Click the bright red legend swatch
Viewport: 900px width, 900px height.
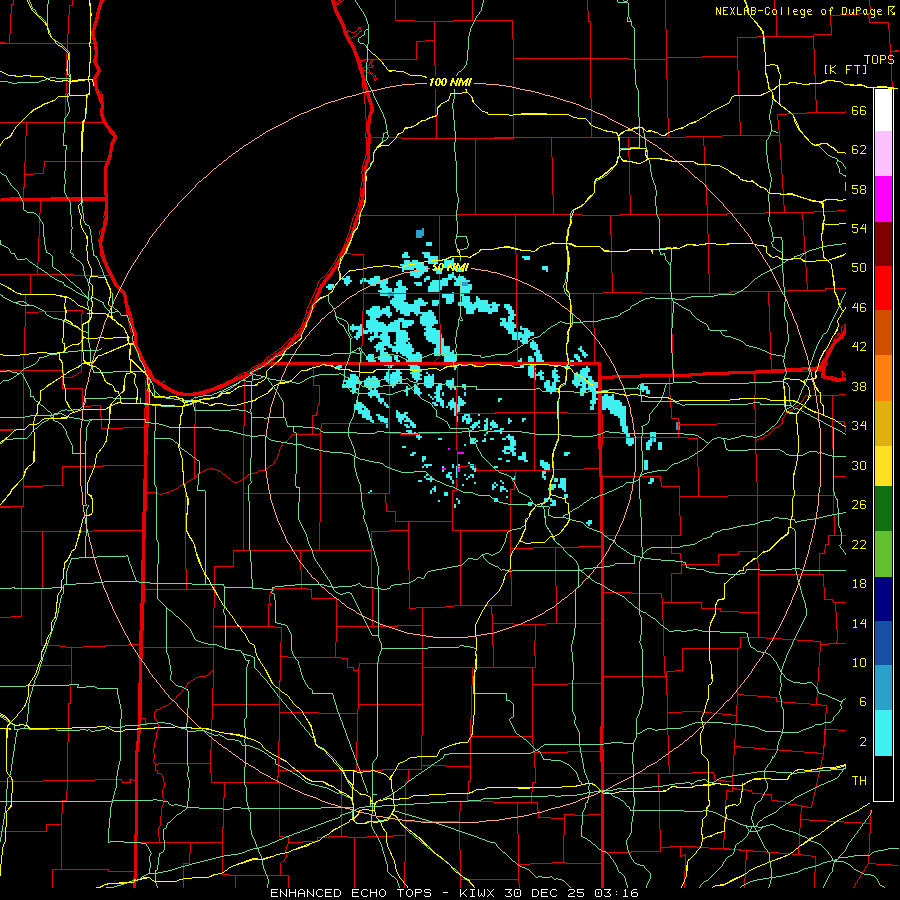pyautogui.click(x=883, y=288)
